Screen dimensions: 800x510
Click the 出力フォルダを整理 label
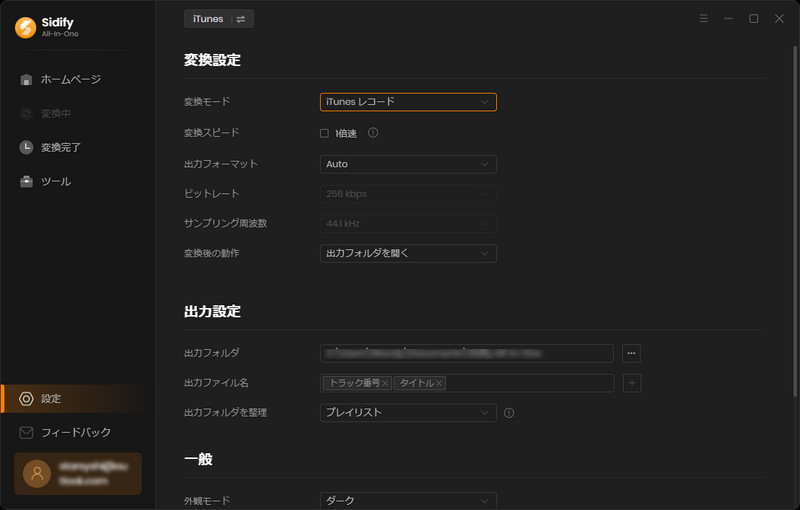(x=226, y=413)
